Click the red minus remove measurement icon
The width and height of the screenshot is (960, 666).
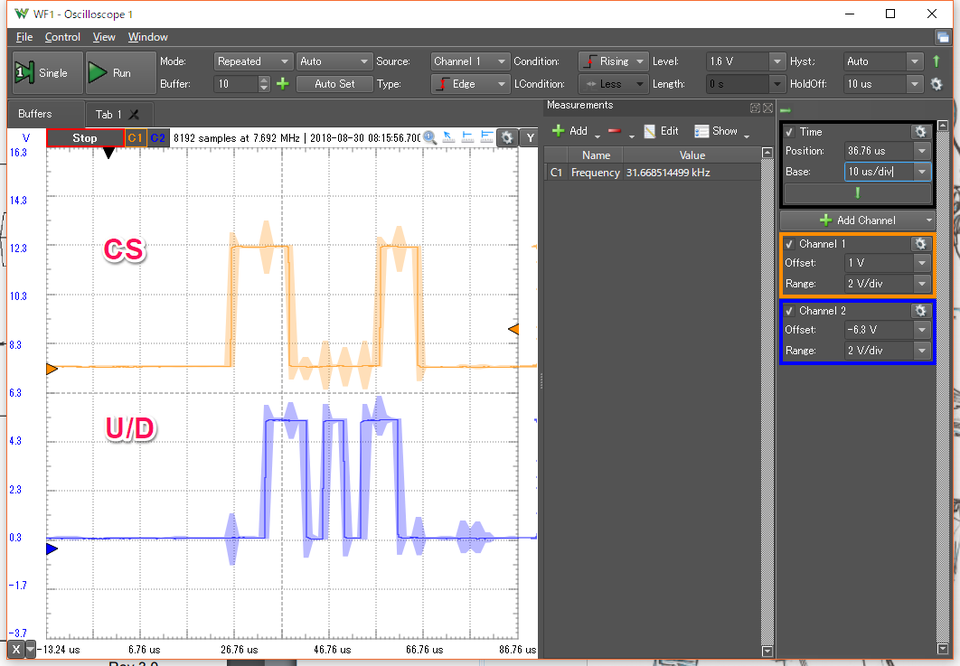click(614, 131)
